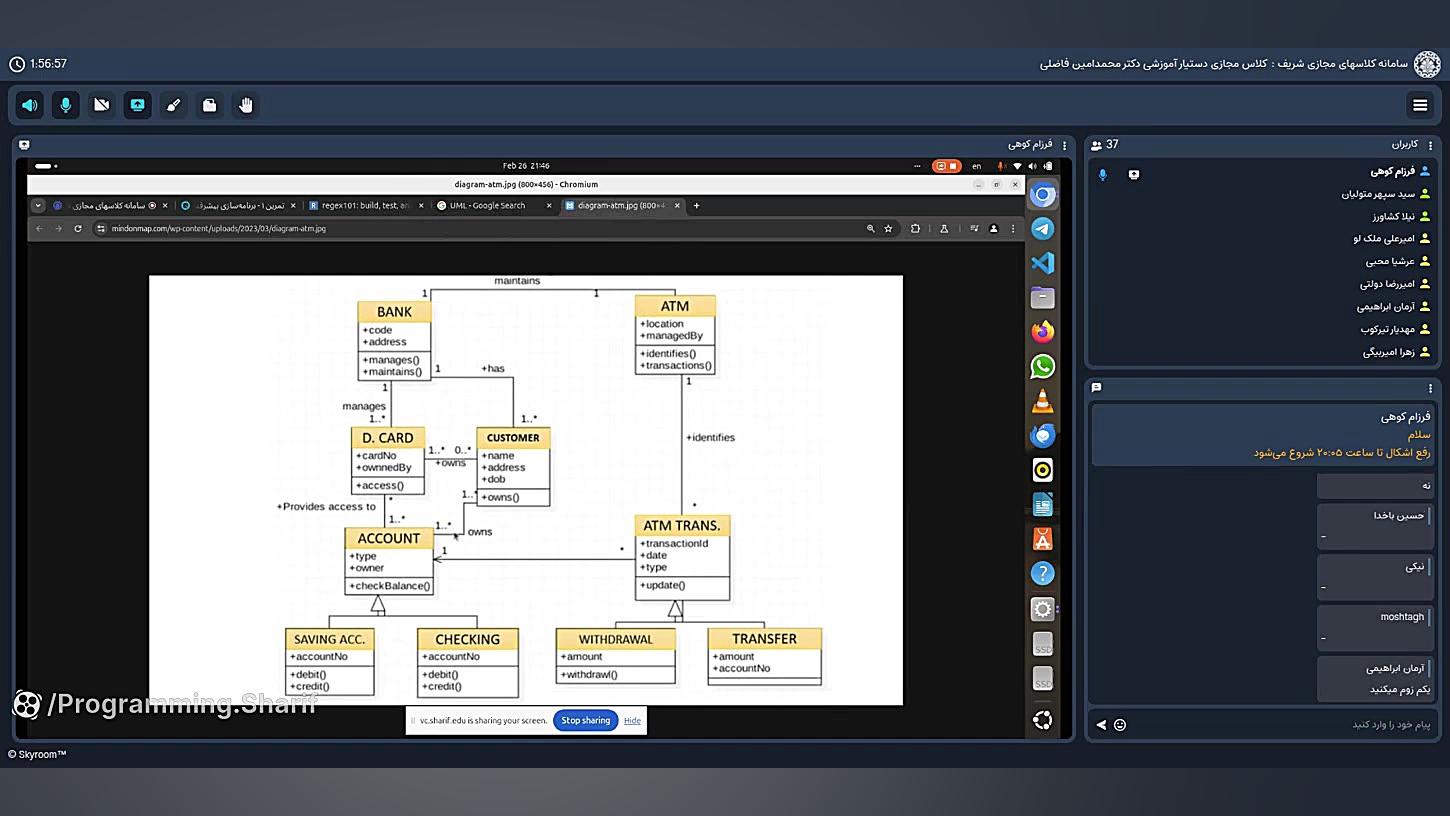Viewport: 1450px width, 816px height.
Task: Toggle screen sharing in Skyroom toolbar
Action: pyautogui.click(x=138, y=105)
